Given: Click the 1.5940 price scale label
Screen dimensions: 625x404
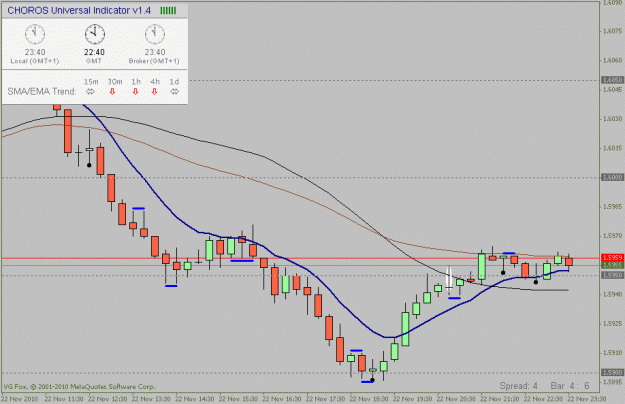Looking at the screenshot, I should click(x=613, y=294).
